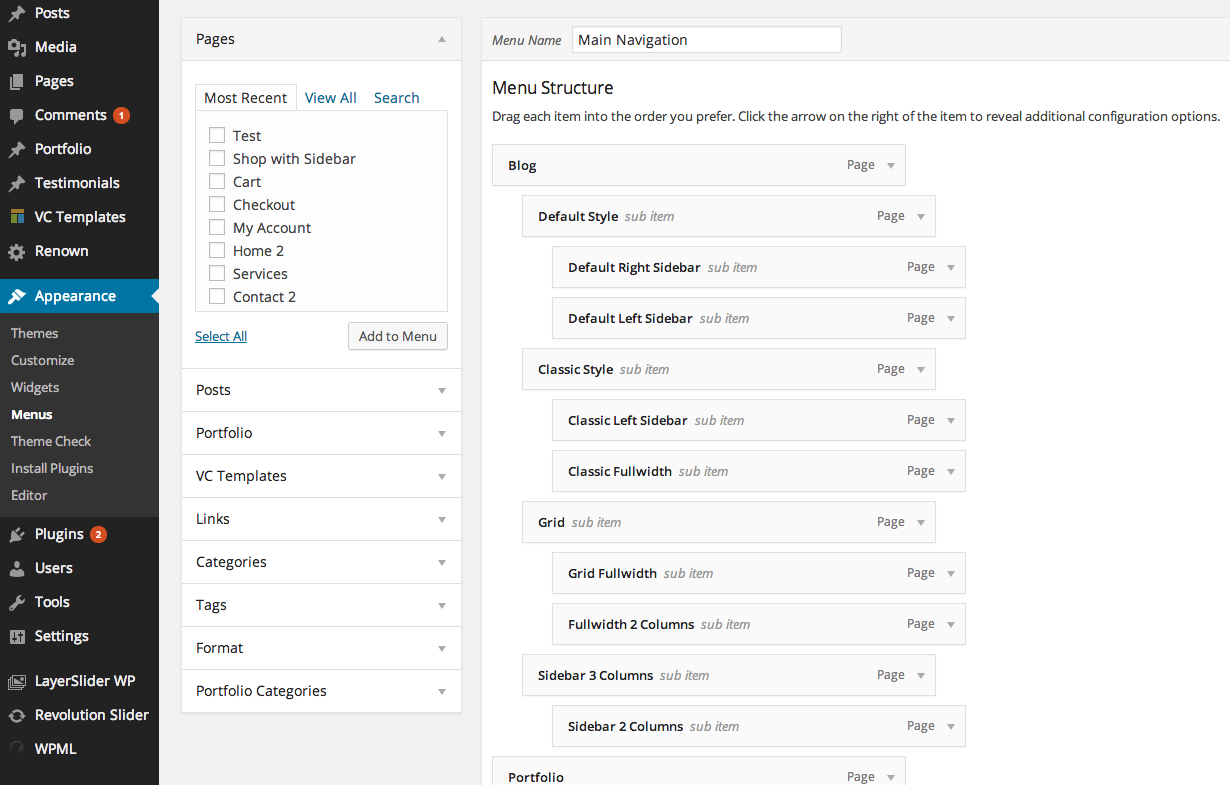This screenshot has height=785, width=1230.
Task: Open Revolution Slider via its refresh icon
Action: (x=17, y=715)
